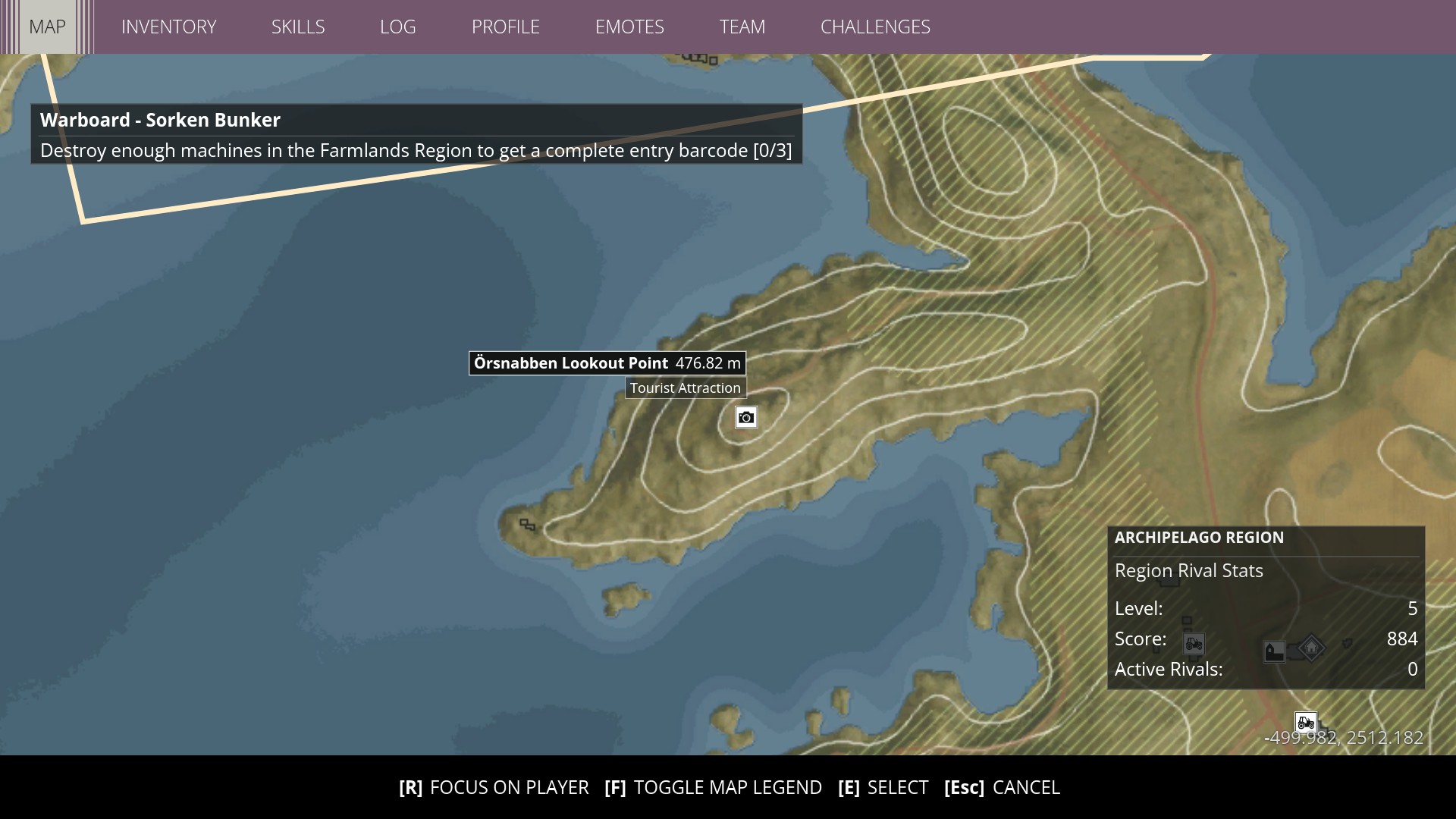Click the Warboard - Sorken Bunker mission title

coord(160,120)
